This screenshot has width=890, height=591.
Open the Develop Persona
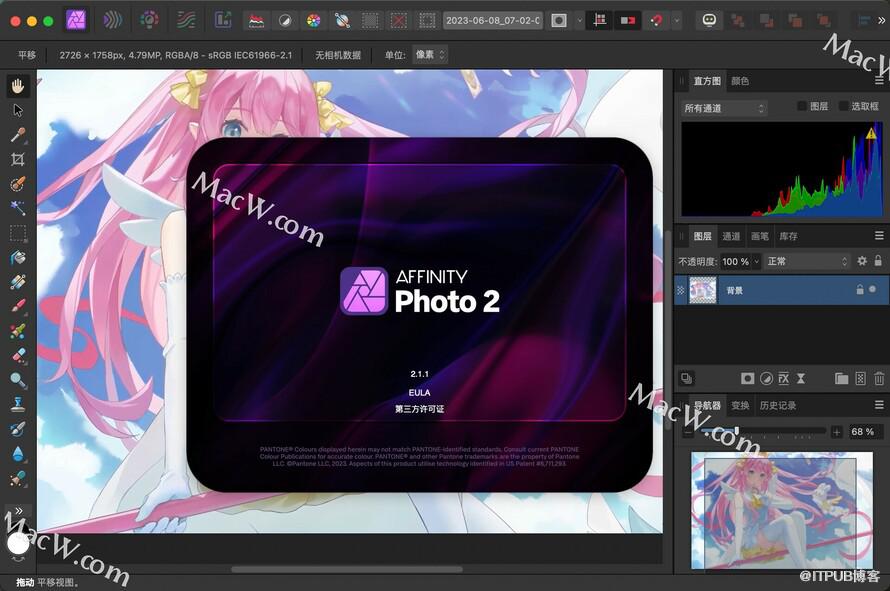click(x=149, y=20)
